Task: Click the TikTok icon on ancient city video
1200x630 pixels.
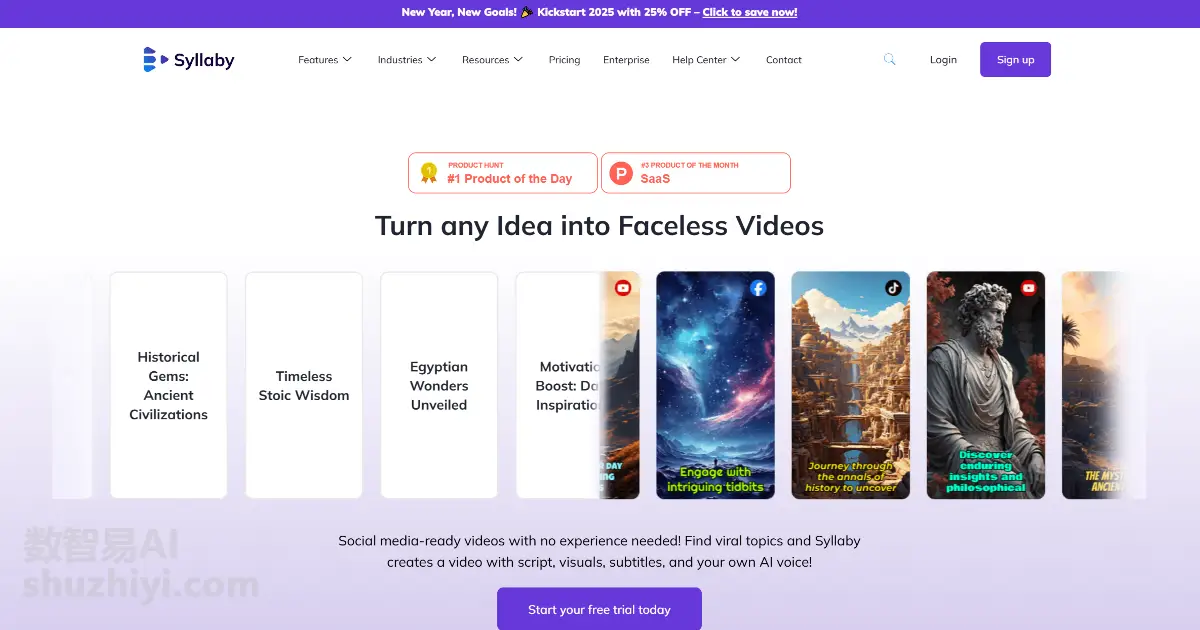Action: pyautogui.click(x=893, y=288)
